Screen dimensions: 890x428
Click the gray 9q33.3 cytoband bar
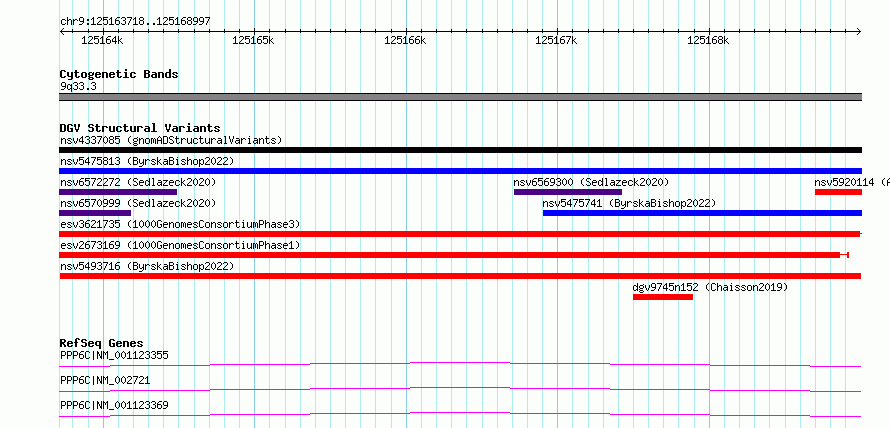pyautogui.click(x=460, y=97)
